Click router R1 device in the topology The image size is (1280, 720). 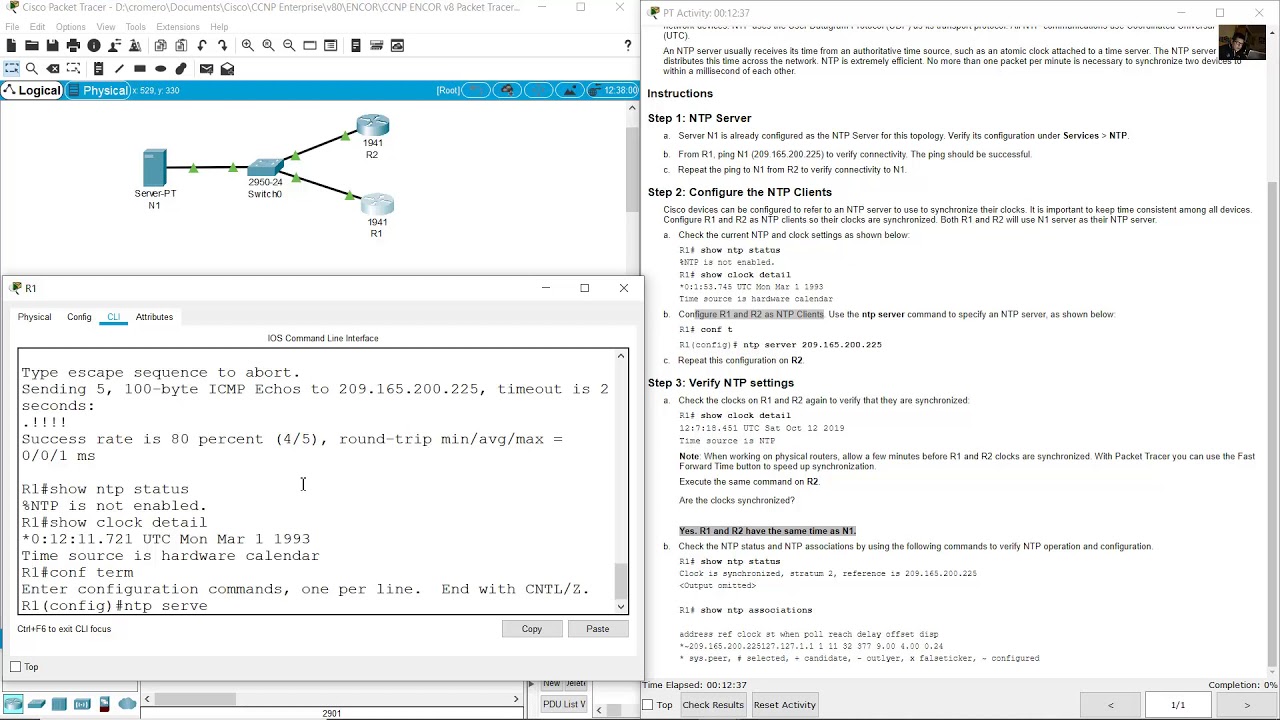pyautogui.click(x=376, y=206)
